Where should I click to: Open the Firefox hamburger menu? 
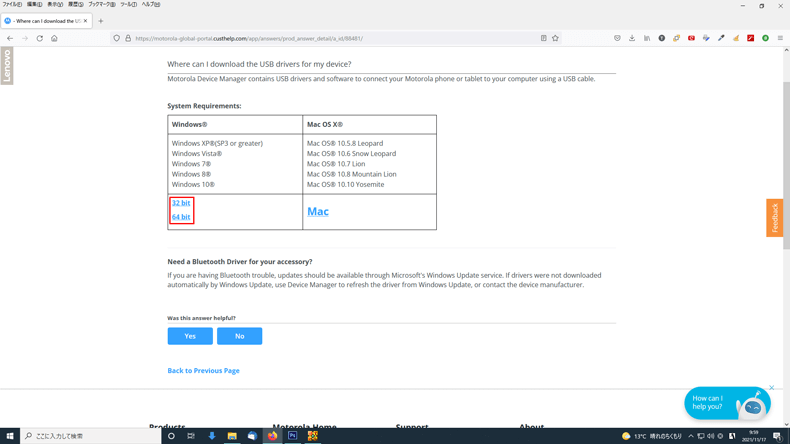pos(780,38)
